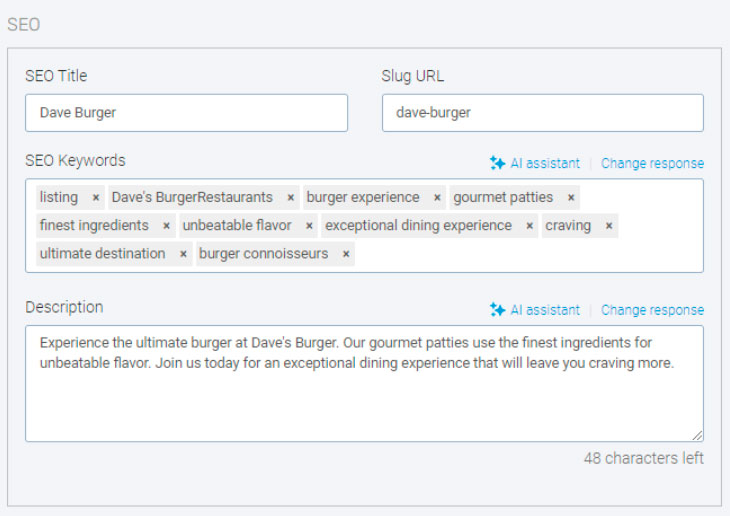Image resolution: width=730 pixels, height=516 pixels.
Task: Open AI assistant link for Description
Action: [545, 310]
